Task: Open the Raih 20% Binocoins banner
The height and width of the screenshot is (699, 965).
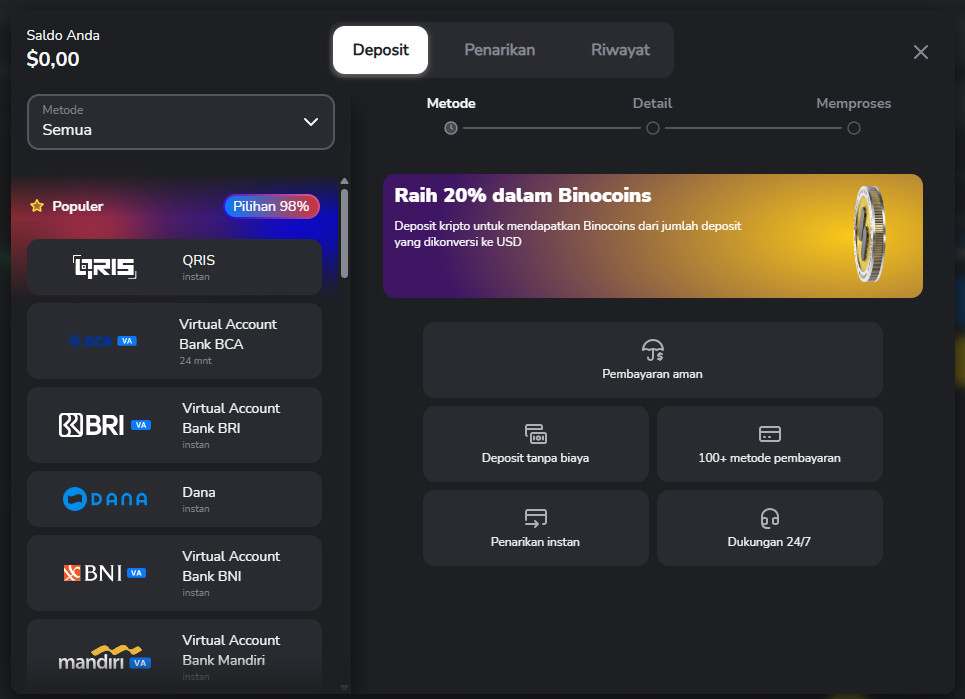Action: click(x=652, y=236)
